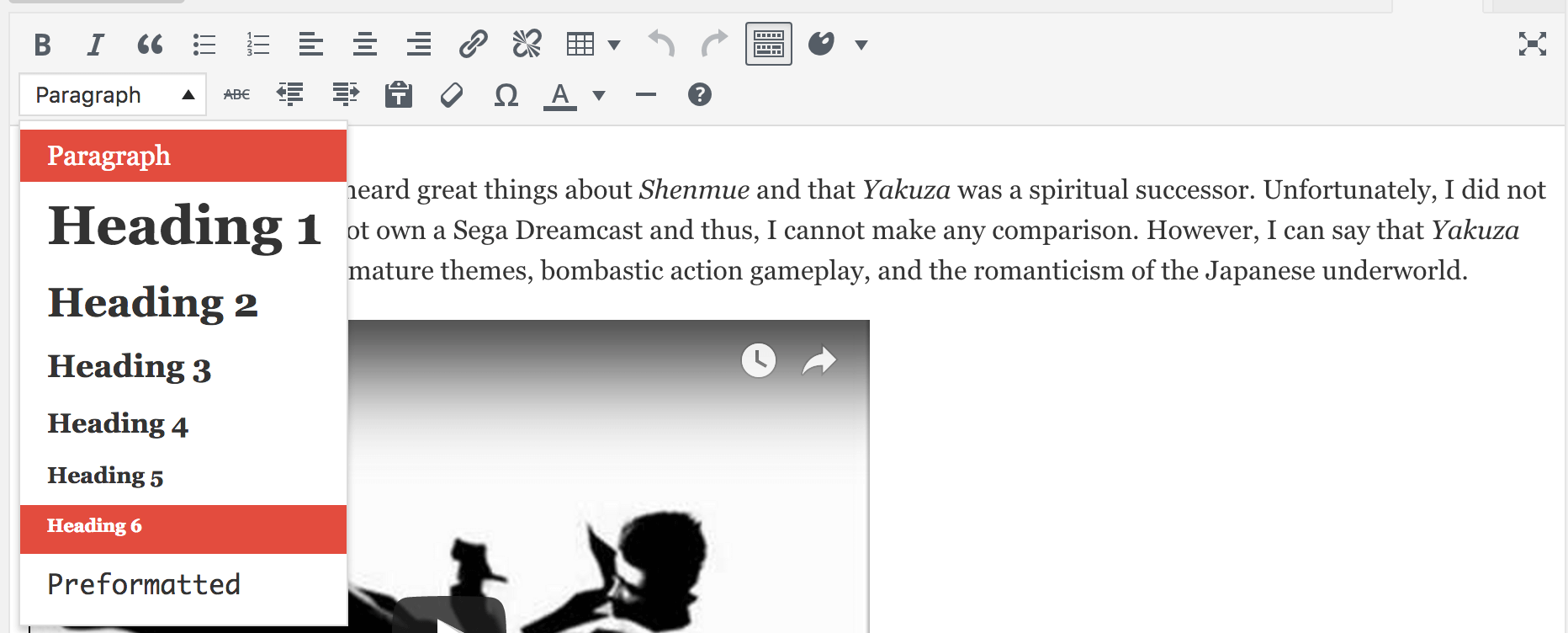
Task: Click 'Japanese underworld' in the paragraph
Action: [x=1336, y=271]
